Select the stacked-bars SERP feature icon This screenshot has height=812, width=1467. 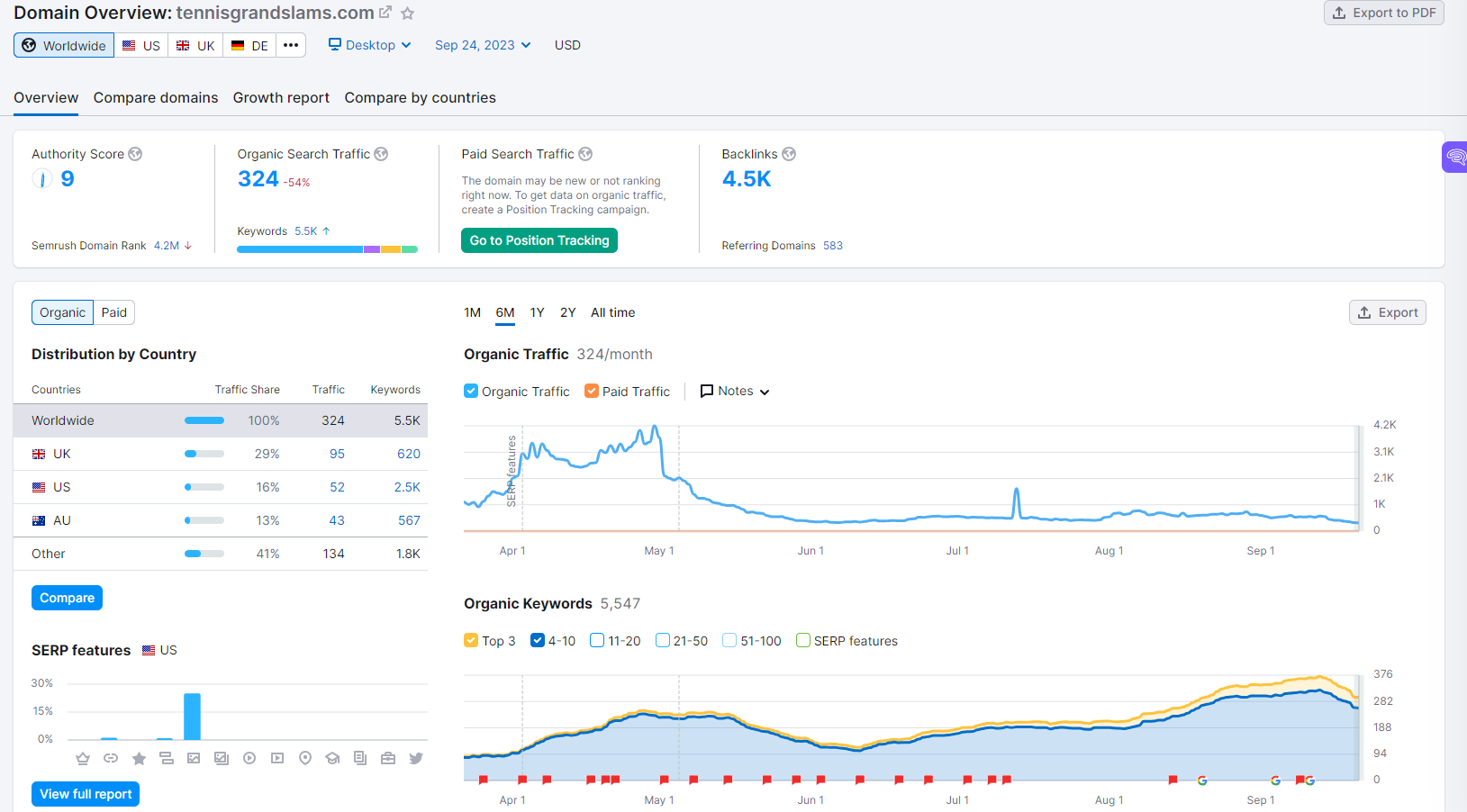click(x=167, y=758)
